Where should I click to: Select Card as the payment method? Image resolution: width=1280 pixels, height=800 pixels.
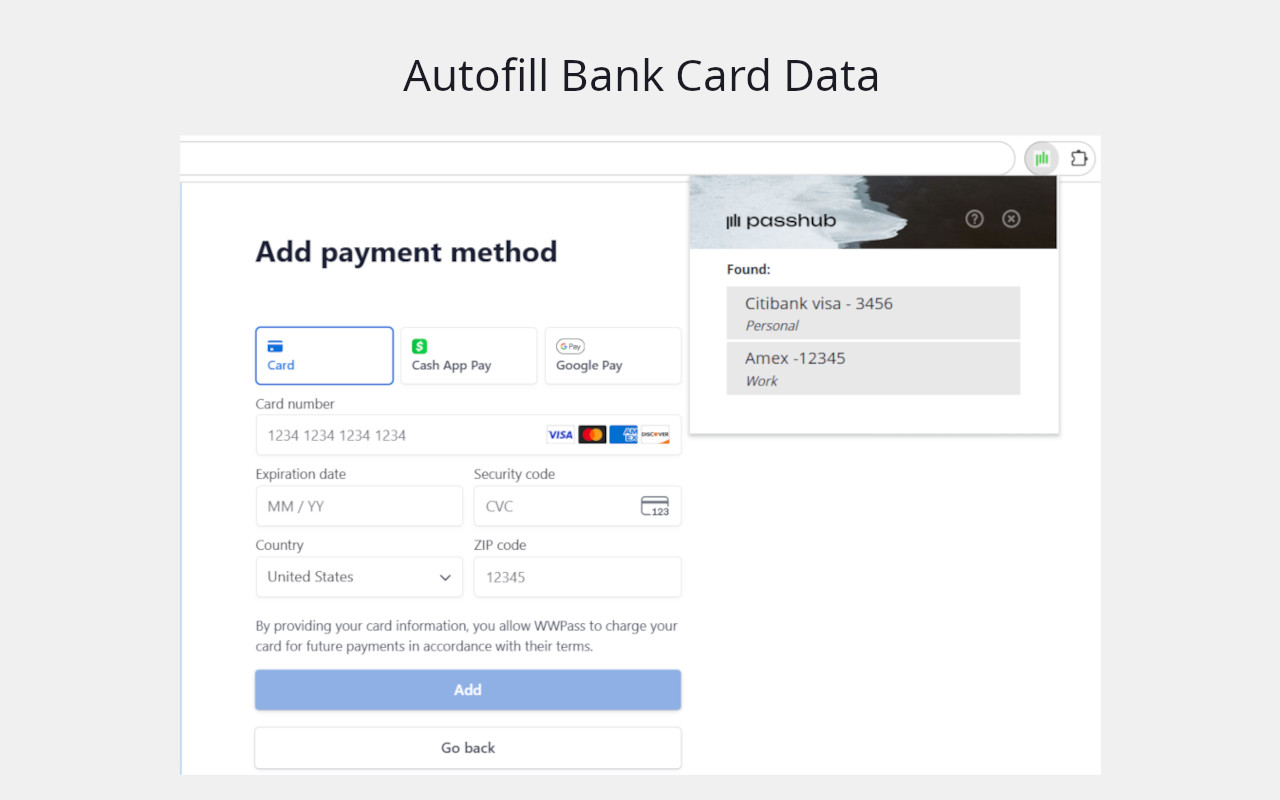point(324,355)
